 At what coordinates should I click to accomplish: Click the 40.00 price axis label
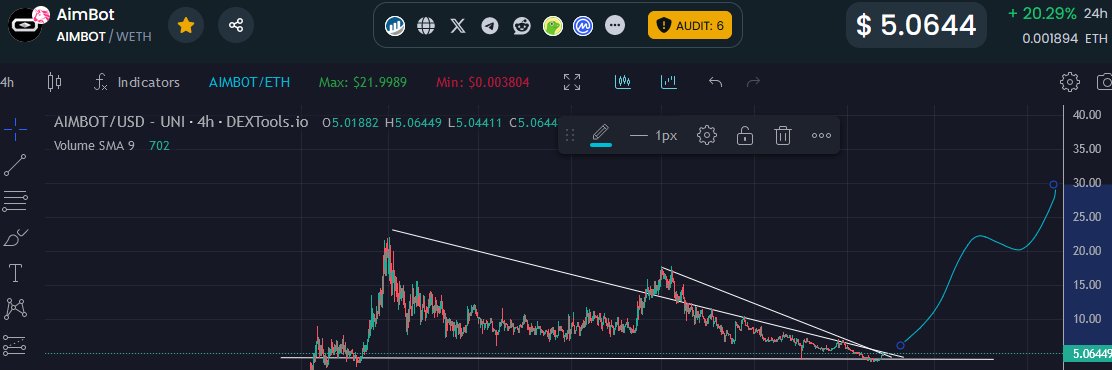1087,114
